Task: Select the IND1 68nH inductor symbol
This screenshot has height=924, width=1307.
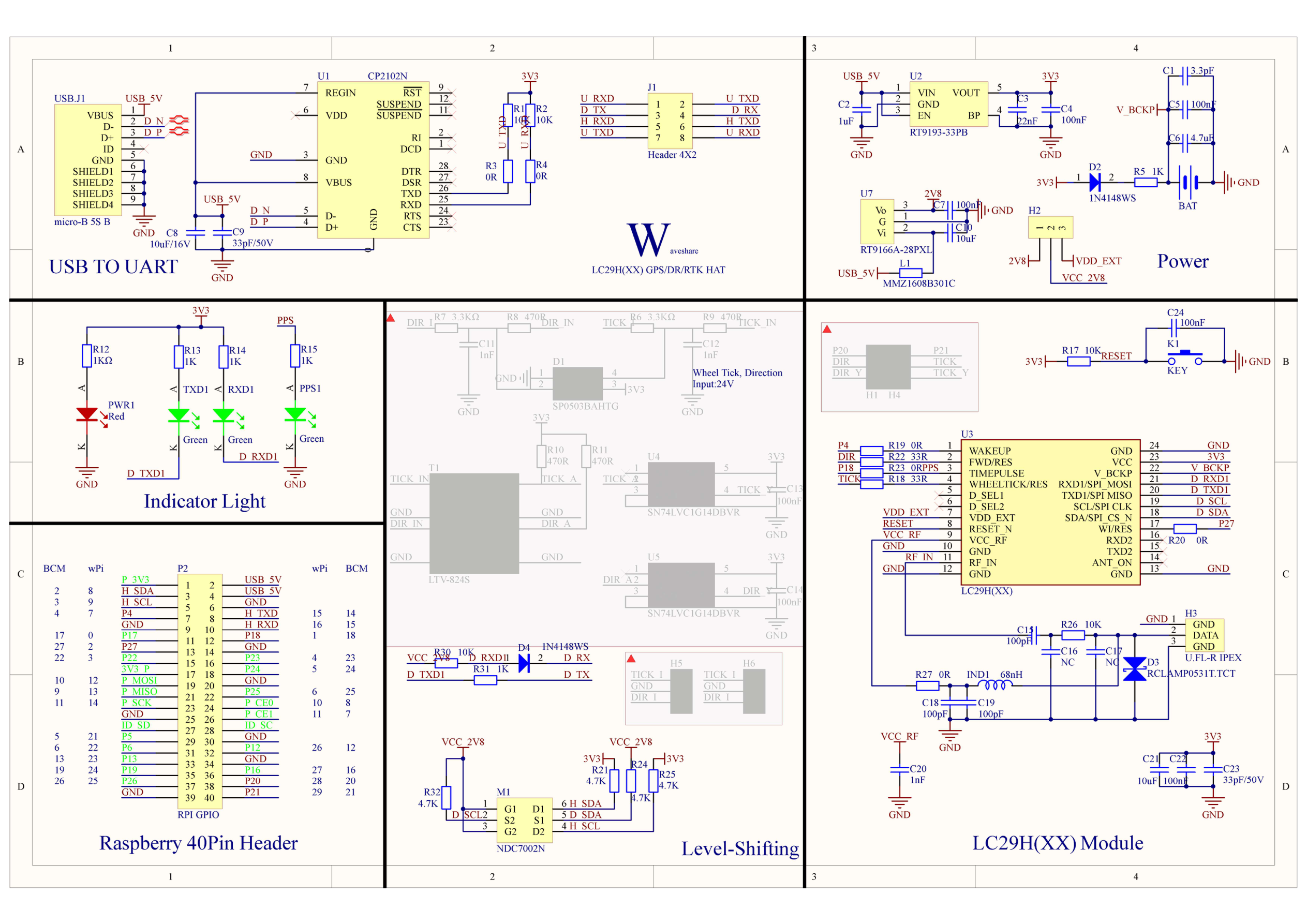Action: 994,685
